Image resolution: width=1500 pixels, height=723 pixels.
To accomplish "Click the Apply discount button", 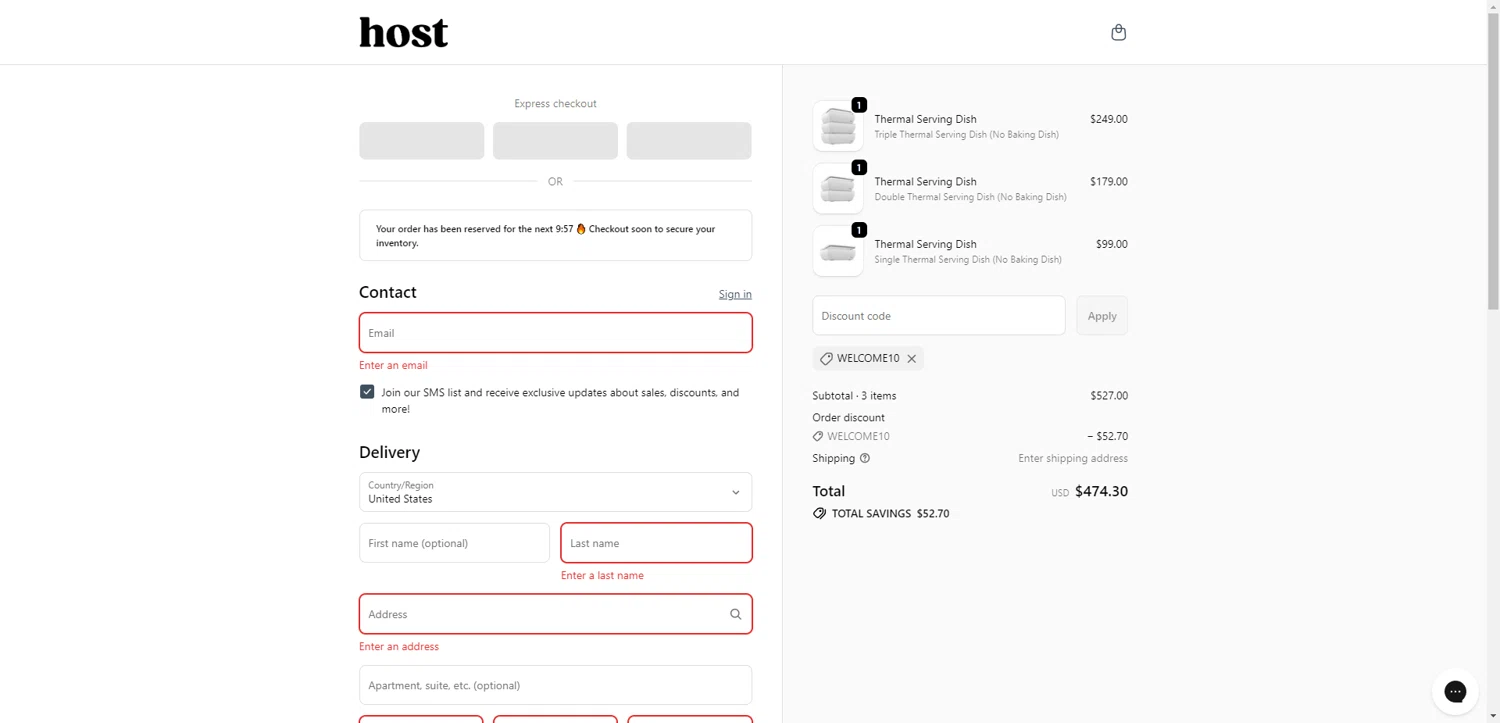I will [x=1102, y=316].
